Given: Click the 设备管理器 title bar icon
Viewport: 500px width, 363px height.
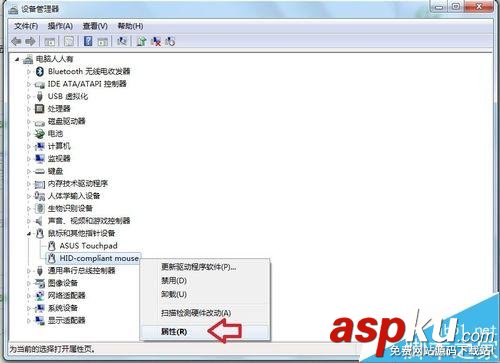Looking at the screenshot, I should (13, 10).
